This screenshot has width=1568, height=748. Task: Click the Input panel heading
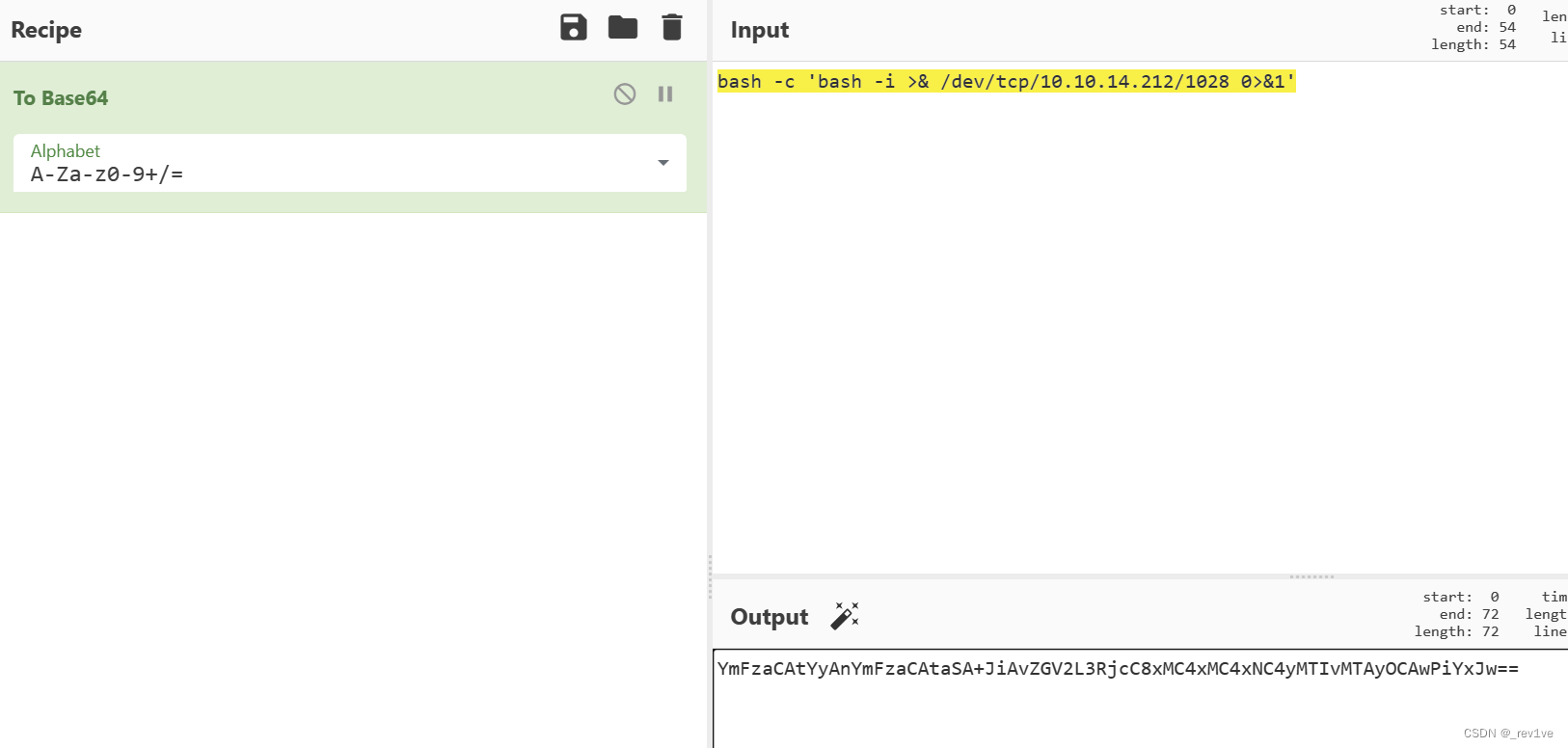pyautogui.click(x=760, y=30)
